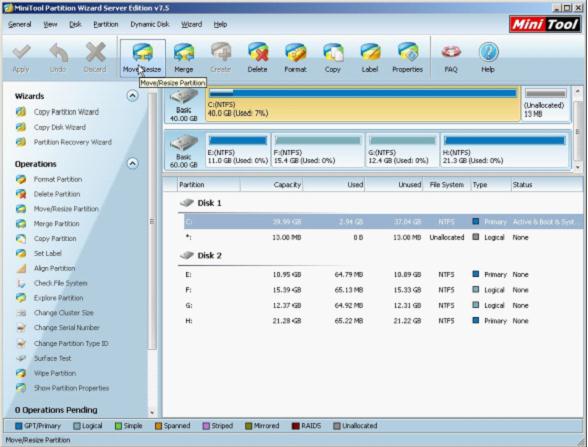Click the Discard toolbar icon

pyautogui.click(x=95, y=58)
